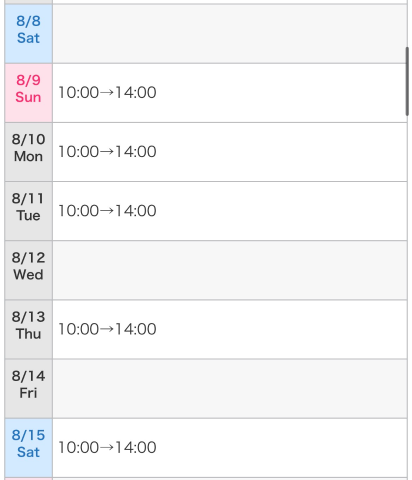Select the 8/11 Tue date cell
Viewport: 412px width, 480px height.
coord(29,211)
